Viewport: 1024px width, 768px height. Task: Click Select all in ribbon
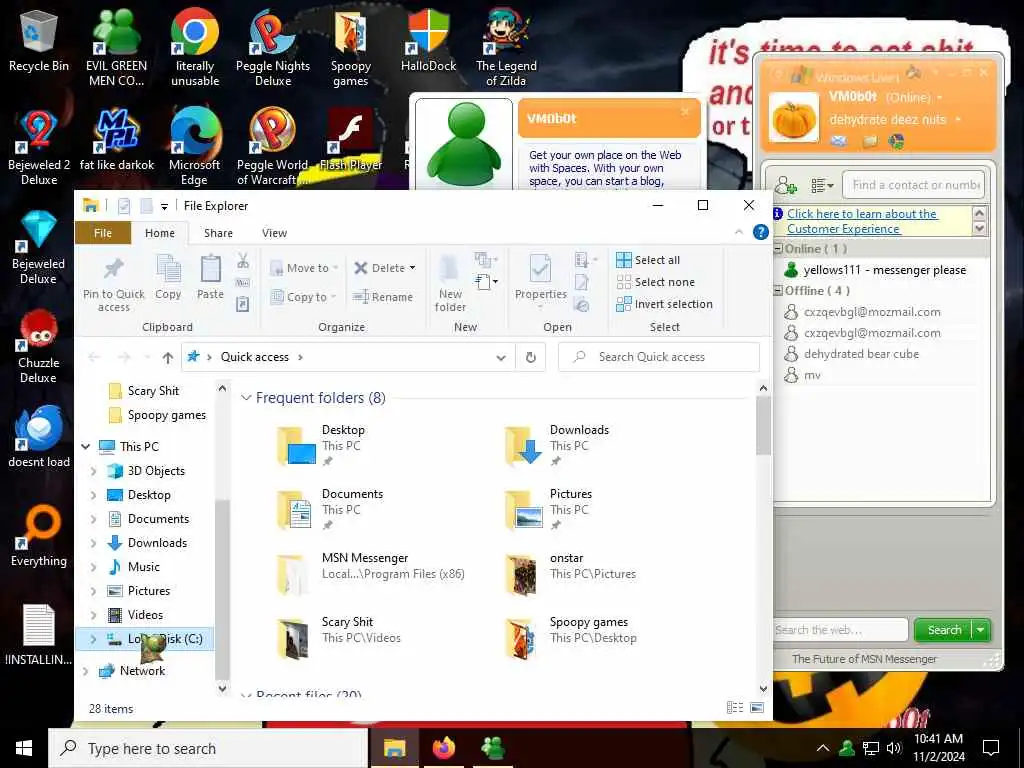[x=648, y=260]
